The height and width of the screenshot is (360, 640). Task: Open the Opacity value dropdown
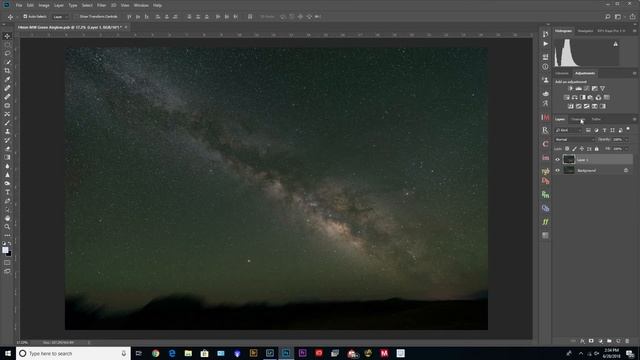click(x=627, y=140)
